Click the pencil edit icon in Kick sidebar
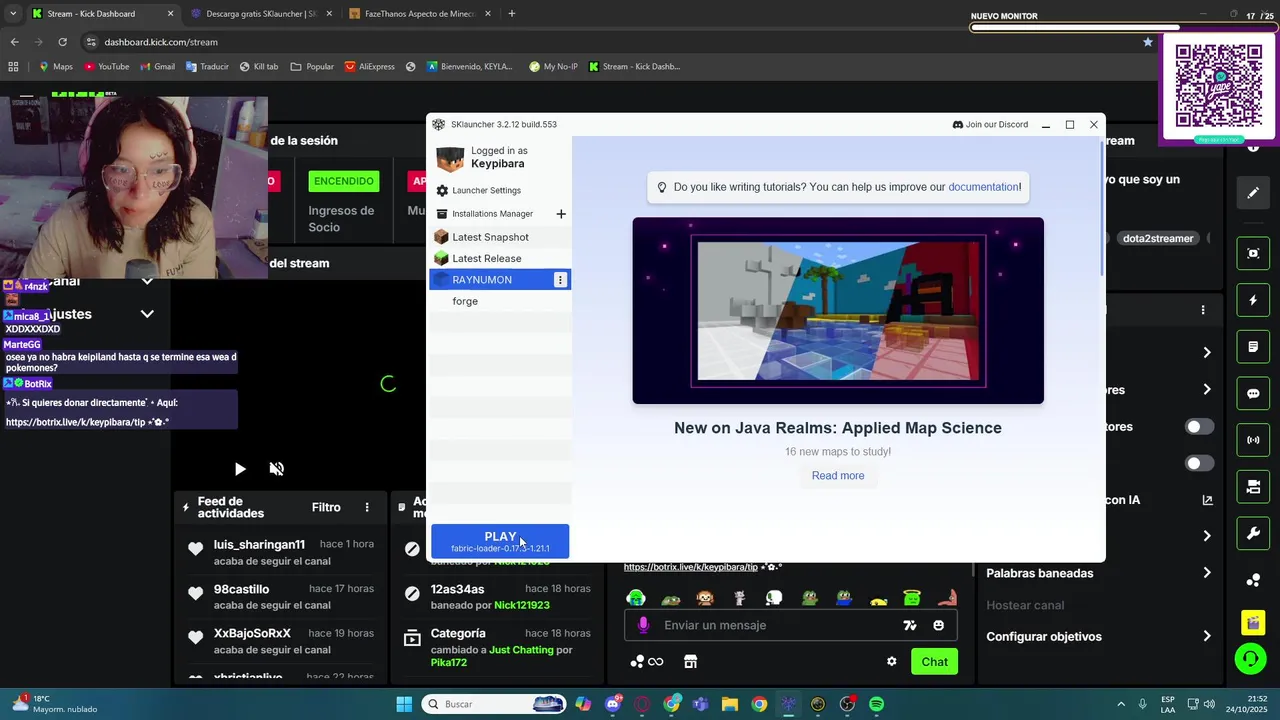Viewport: 1280px width, 720px height. point(1253,193)
